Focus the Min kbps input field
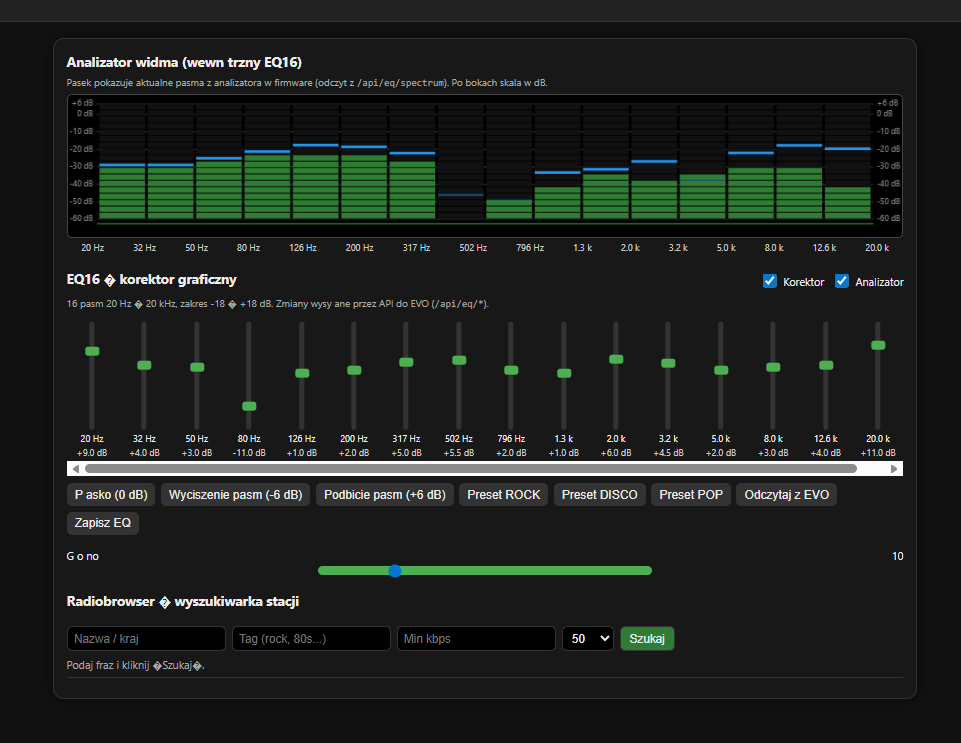Viewport: 961px width, 743px height. point(476,638)
